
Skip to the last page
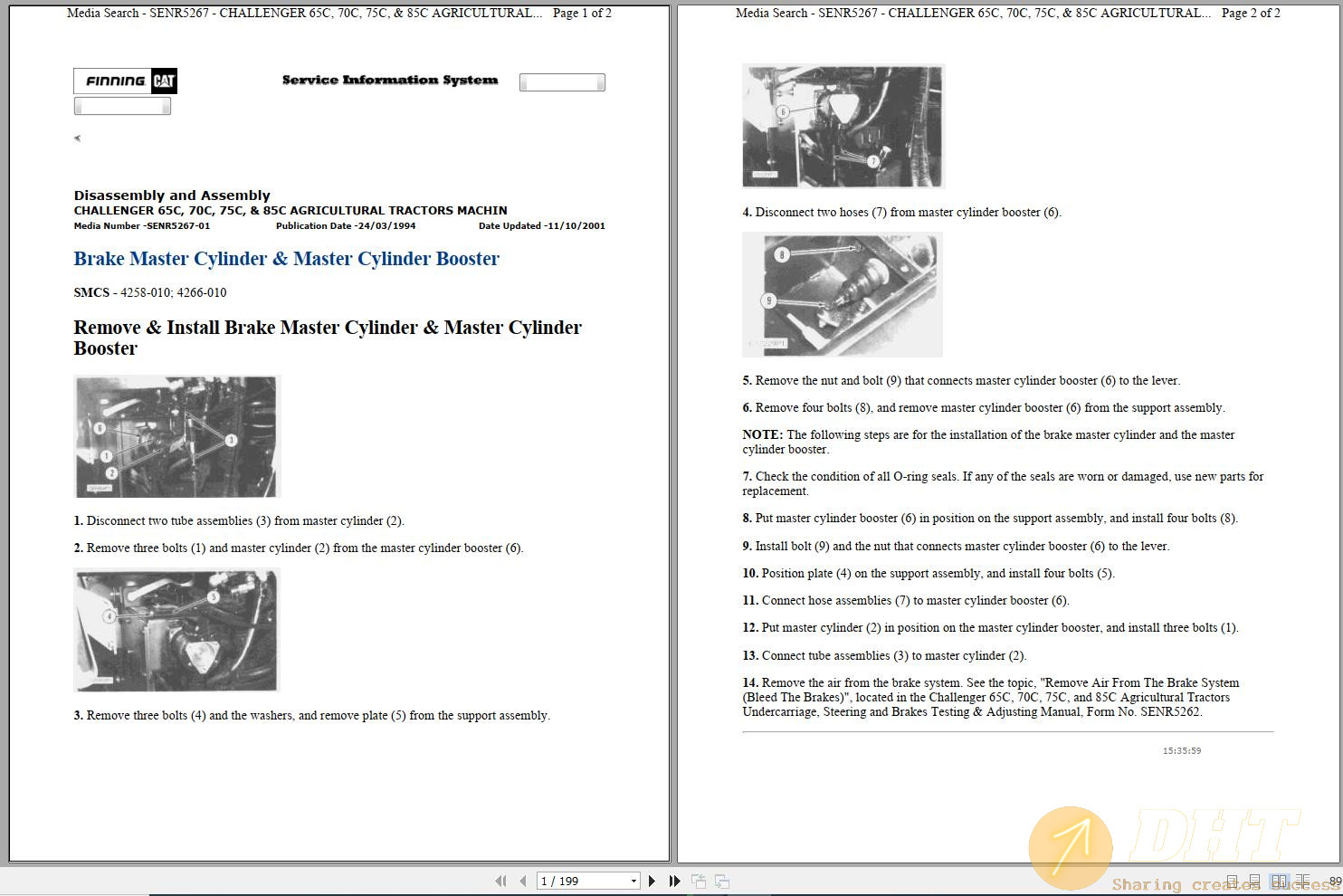[674, 881]
